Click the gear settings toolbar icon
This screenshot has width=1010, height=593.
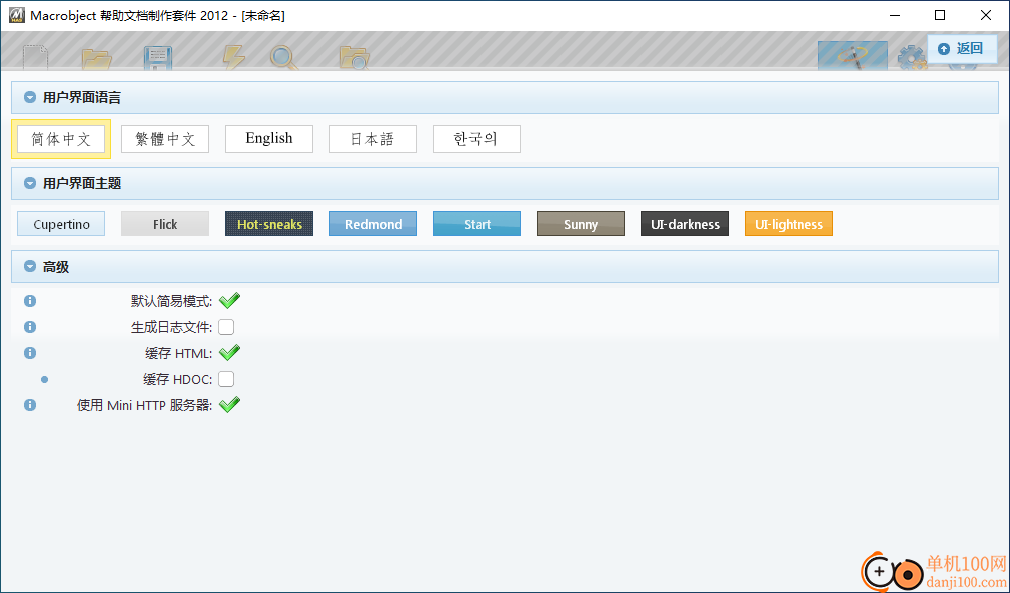(912, 57)
